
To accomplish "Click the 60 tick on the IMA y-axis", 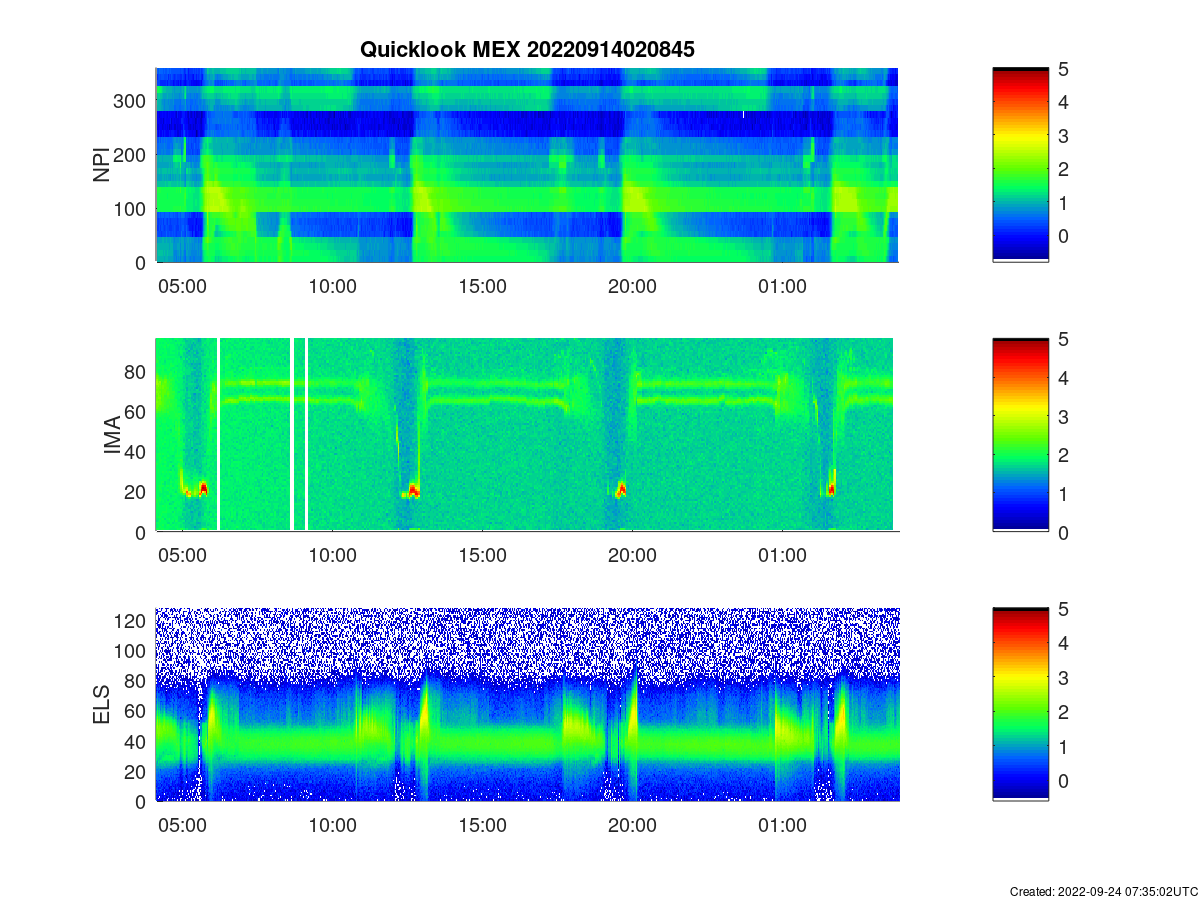I will pyautogui.click(x=137, y=412).
